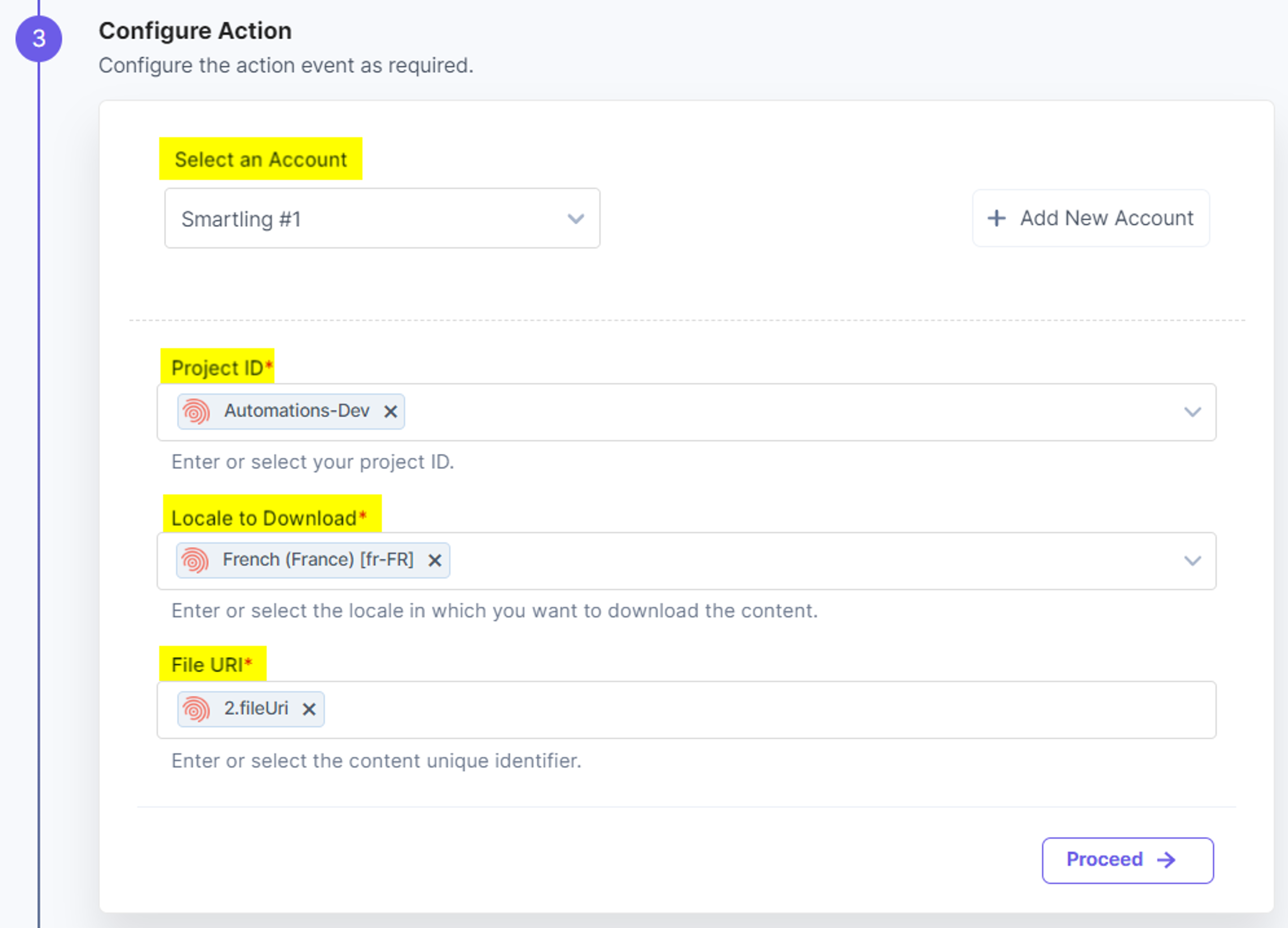
Task: Click the Select an Account label
Action: tap(261, 160)
